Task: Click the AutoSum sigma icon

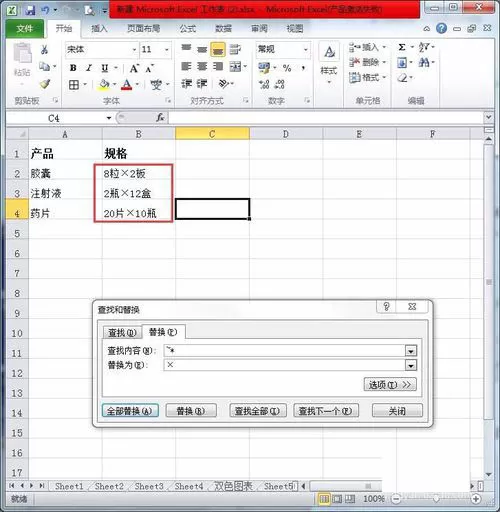Action: [402, 47]
